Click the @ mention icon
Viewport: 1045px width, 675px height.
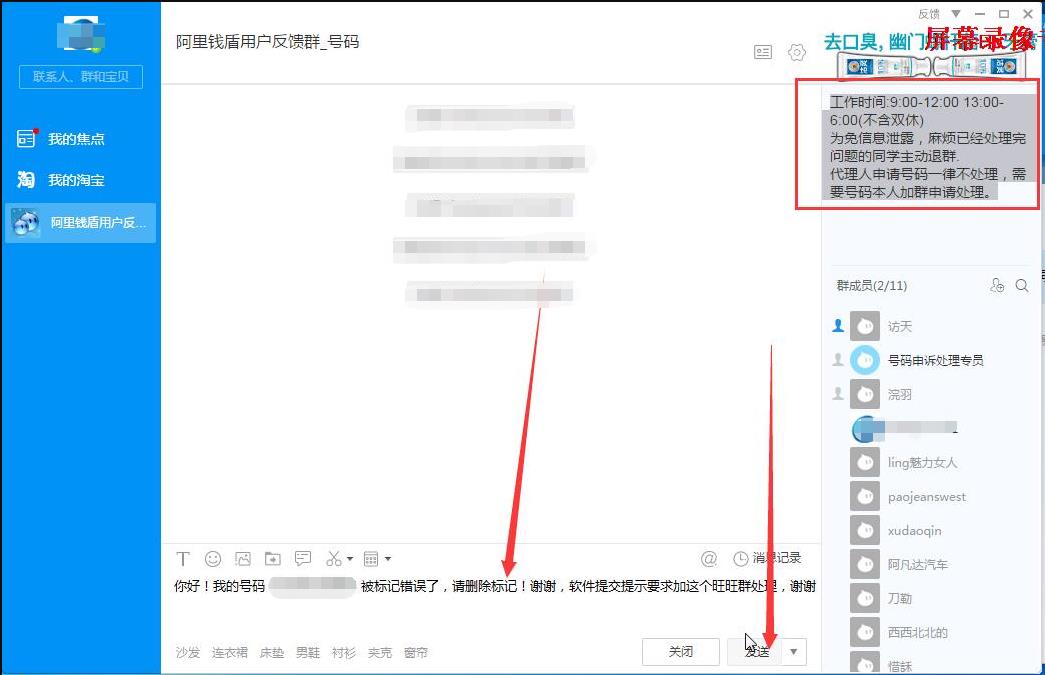pos(709,558)
